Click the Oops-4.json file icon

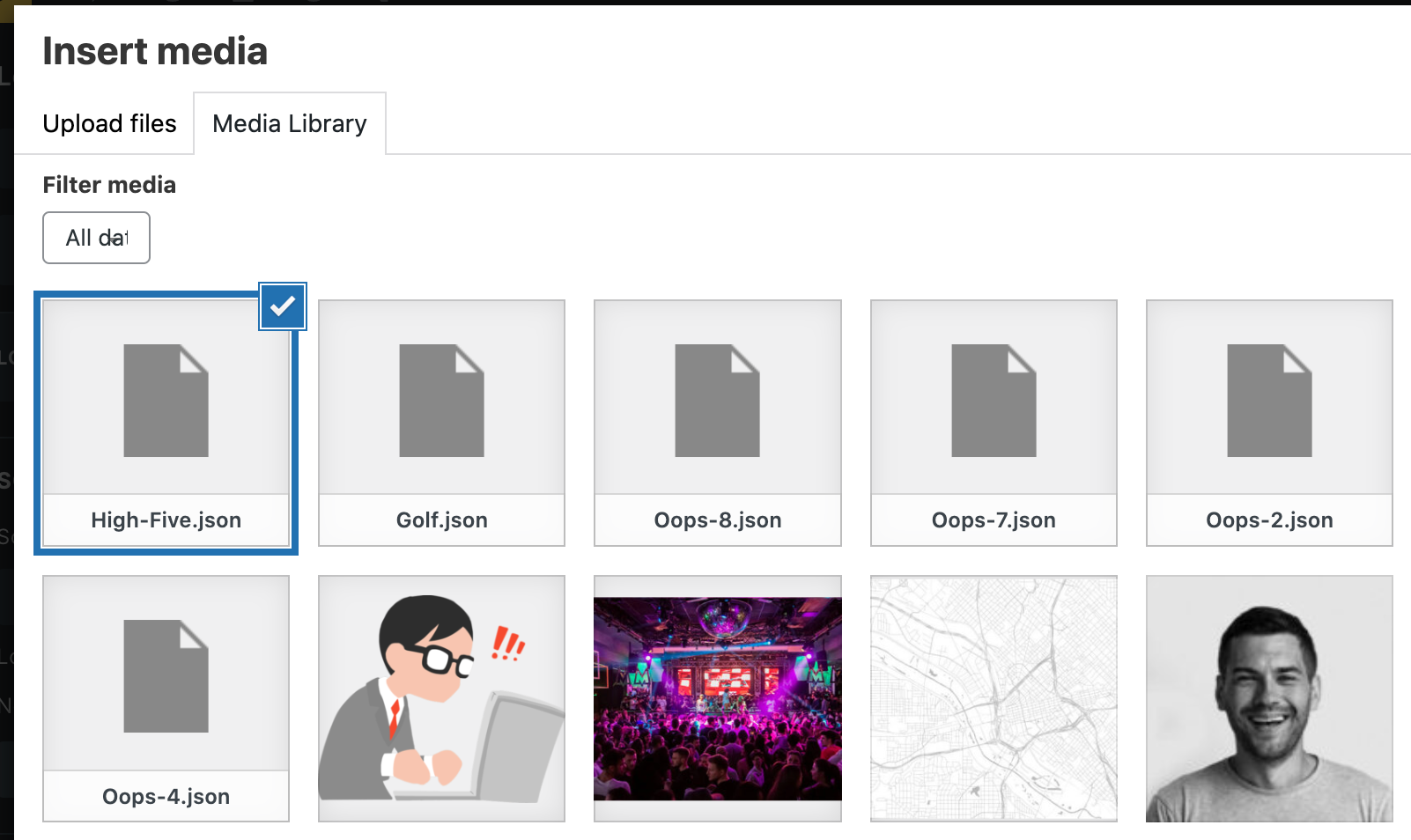(x=166, y=675)
